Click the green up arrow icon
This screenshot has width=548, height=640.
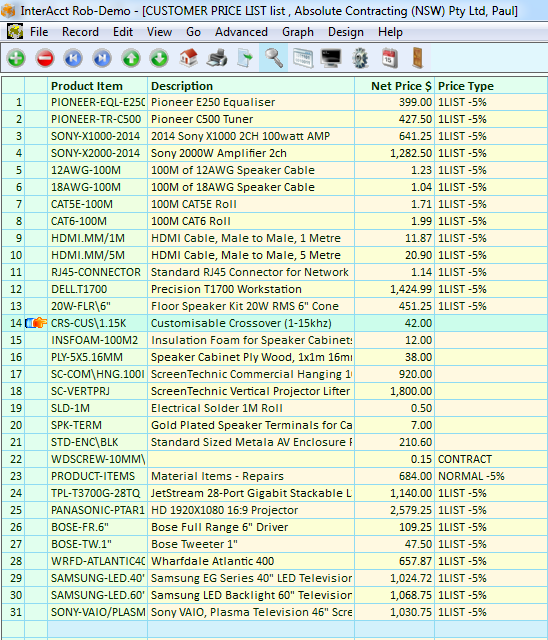[131, 58]
